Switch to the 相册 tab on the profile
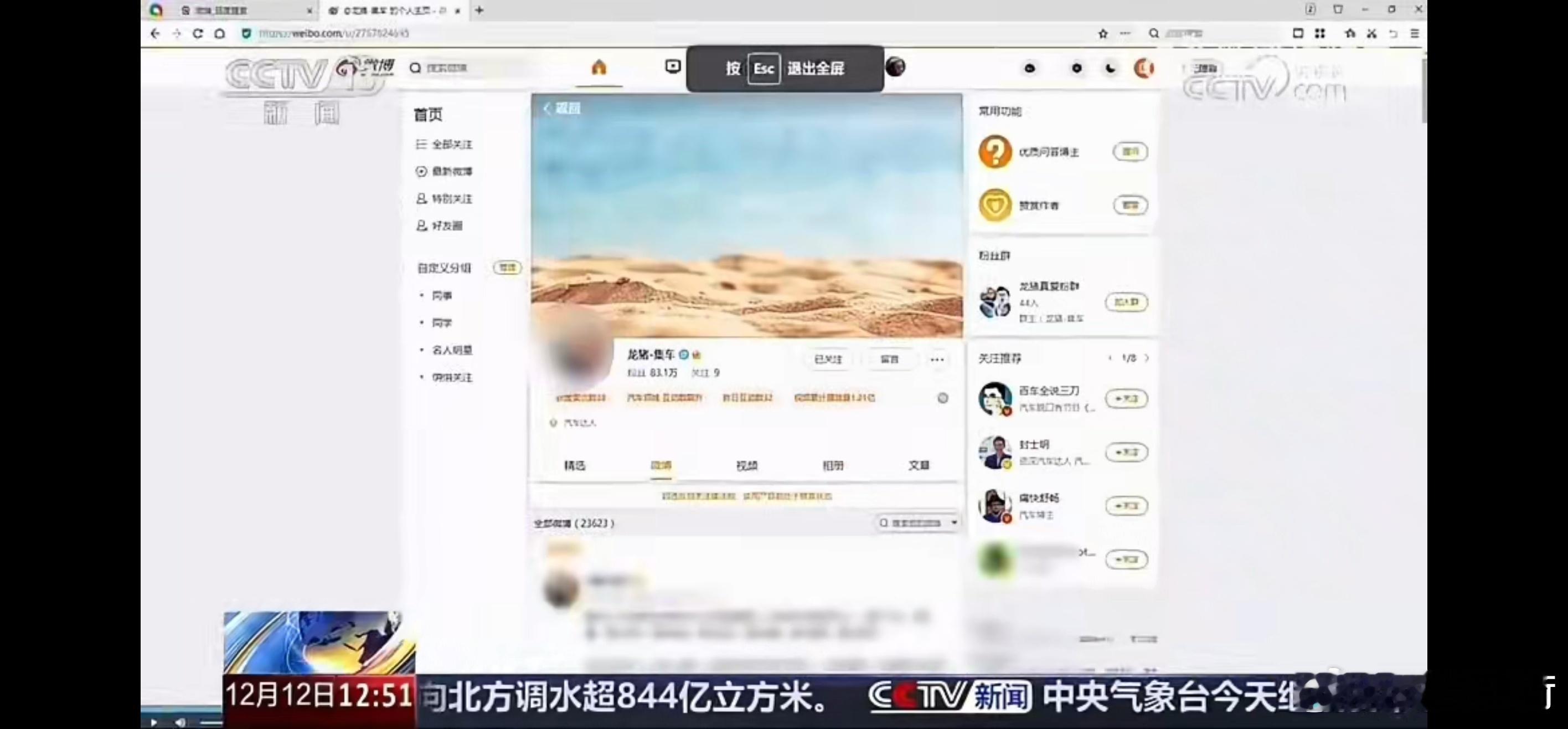This screenshot has height=729, width=1568. point(833,465)
